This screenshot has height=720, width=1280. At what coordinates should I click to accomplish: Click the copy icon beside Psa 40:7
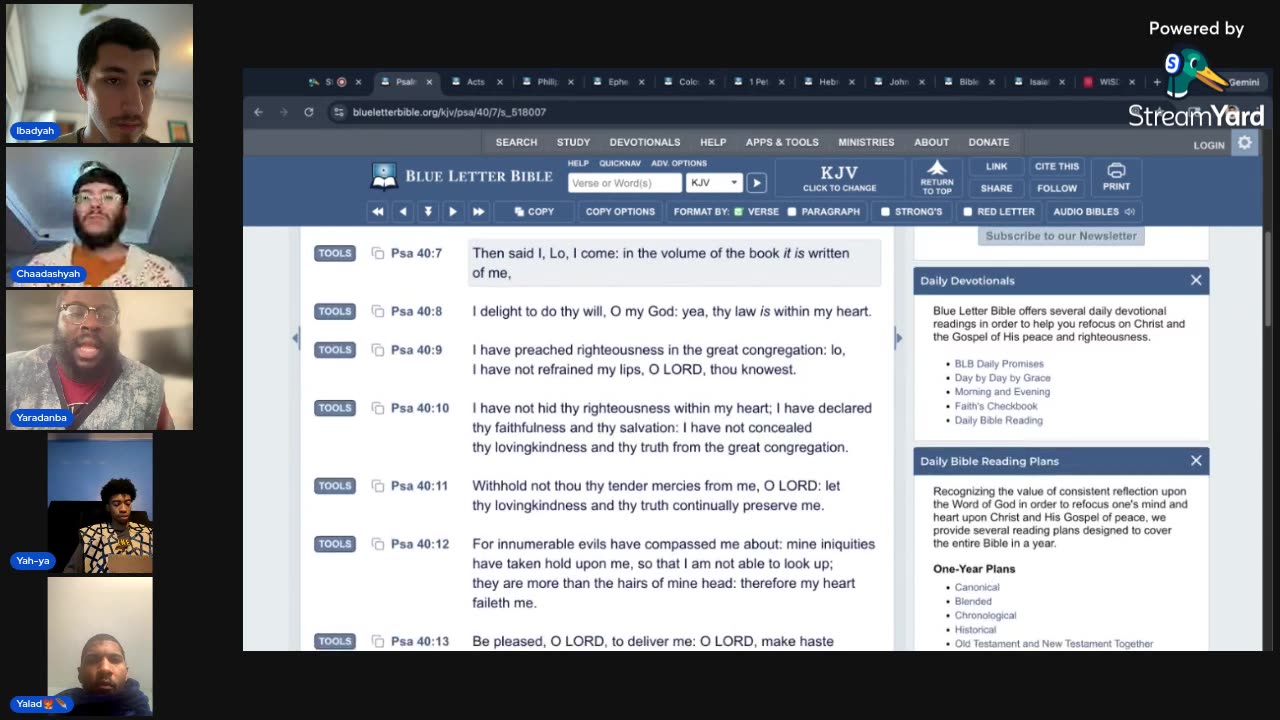pyautogui.click(x=378, y=253)
